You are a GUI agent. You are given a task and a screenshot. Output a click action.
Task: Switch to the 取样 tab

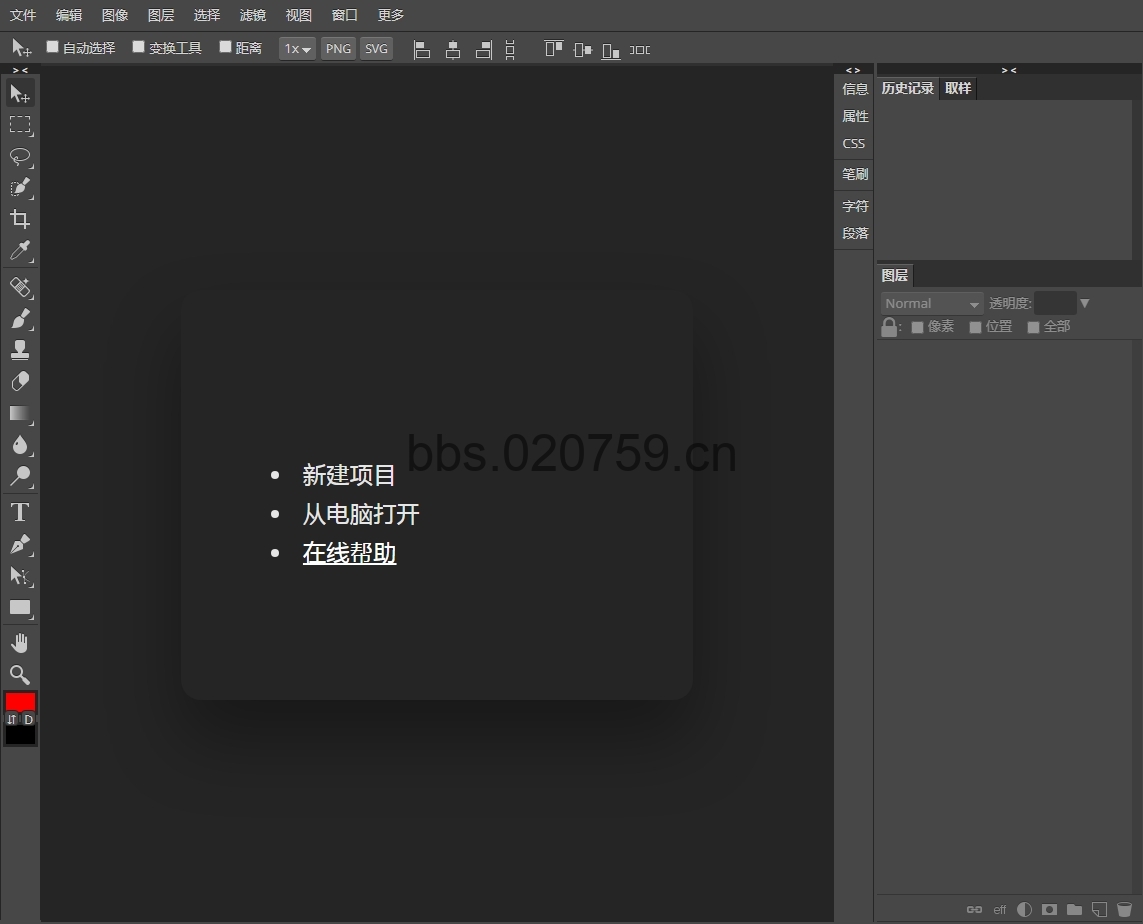[958, 88]
